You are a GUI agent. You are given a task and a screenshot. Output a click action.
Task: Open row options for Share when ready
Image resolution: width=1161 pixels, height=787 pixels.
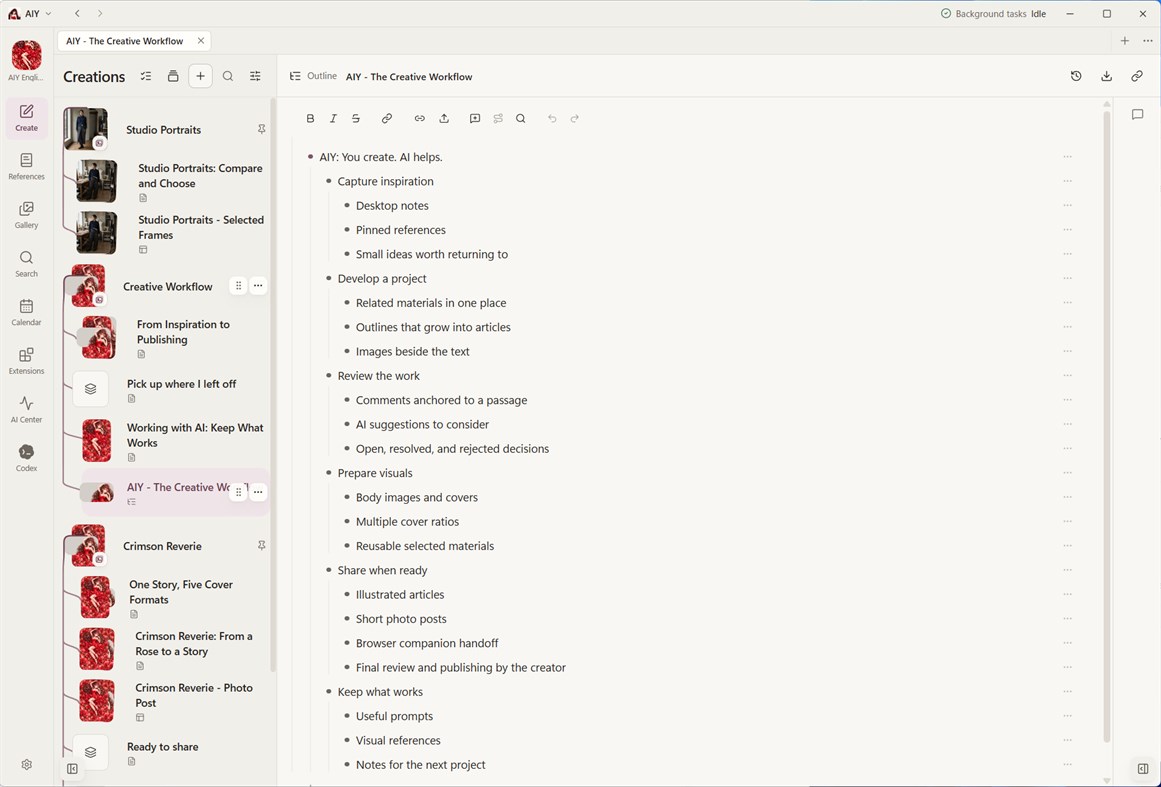[x=1068, y=570]
